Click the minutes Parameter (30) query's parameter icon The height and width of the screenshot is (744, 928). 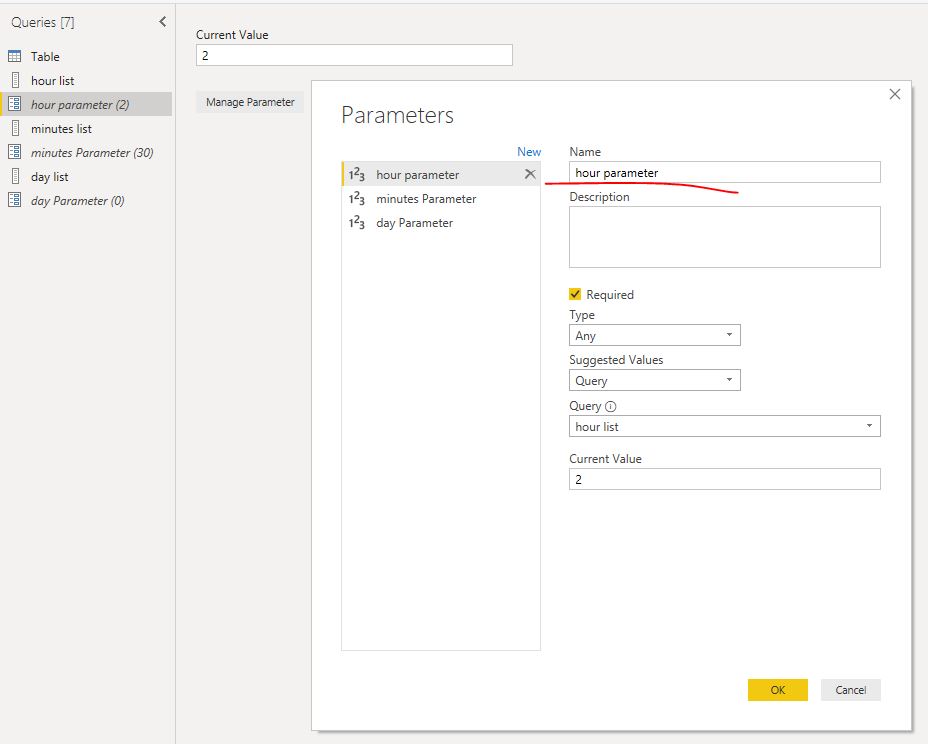click(x=15, y=152)
